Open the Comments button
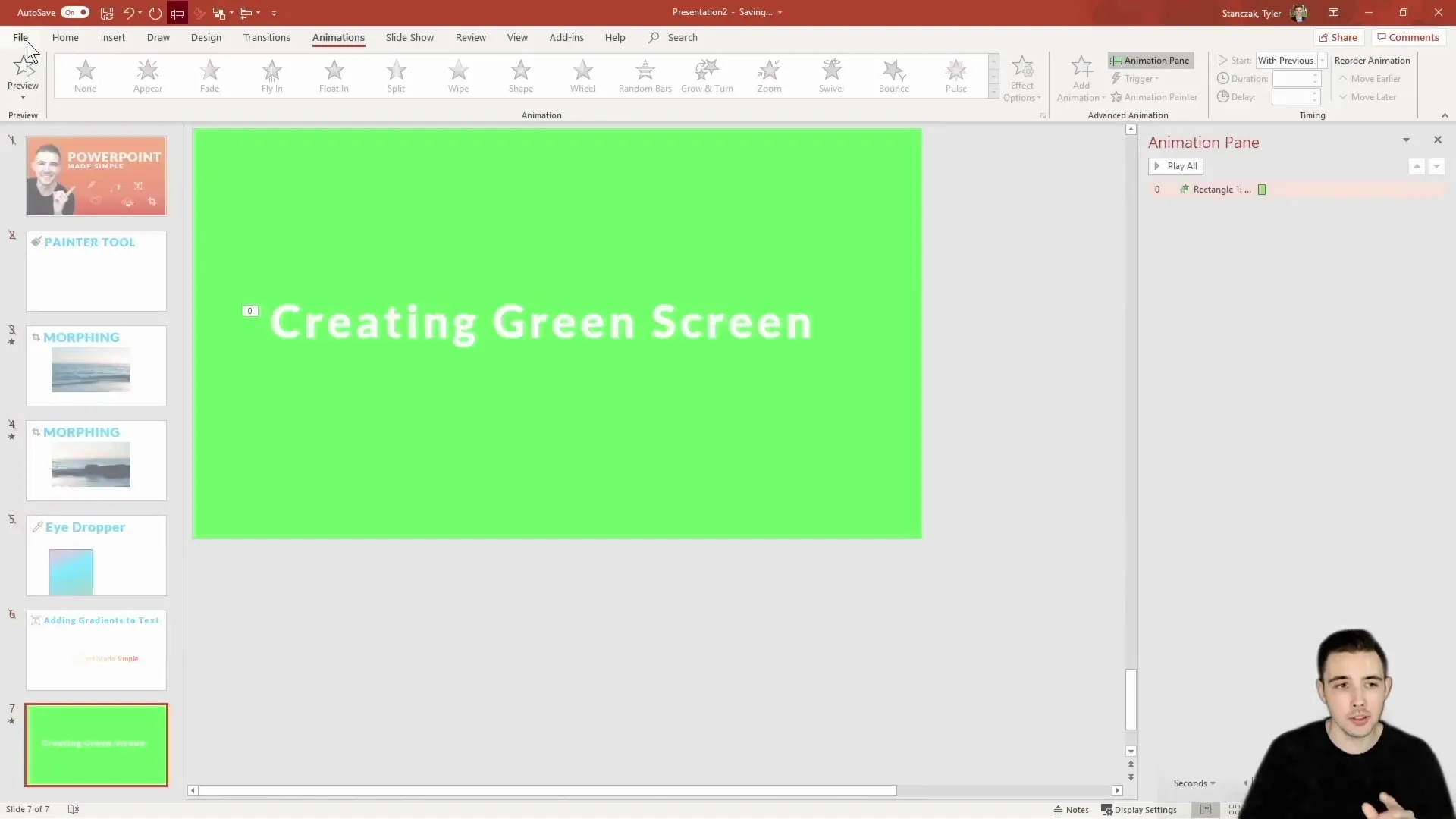 pyautogui.click(x=1408, y=37)
